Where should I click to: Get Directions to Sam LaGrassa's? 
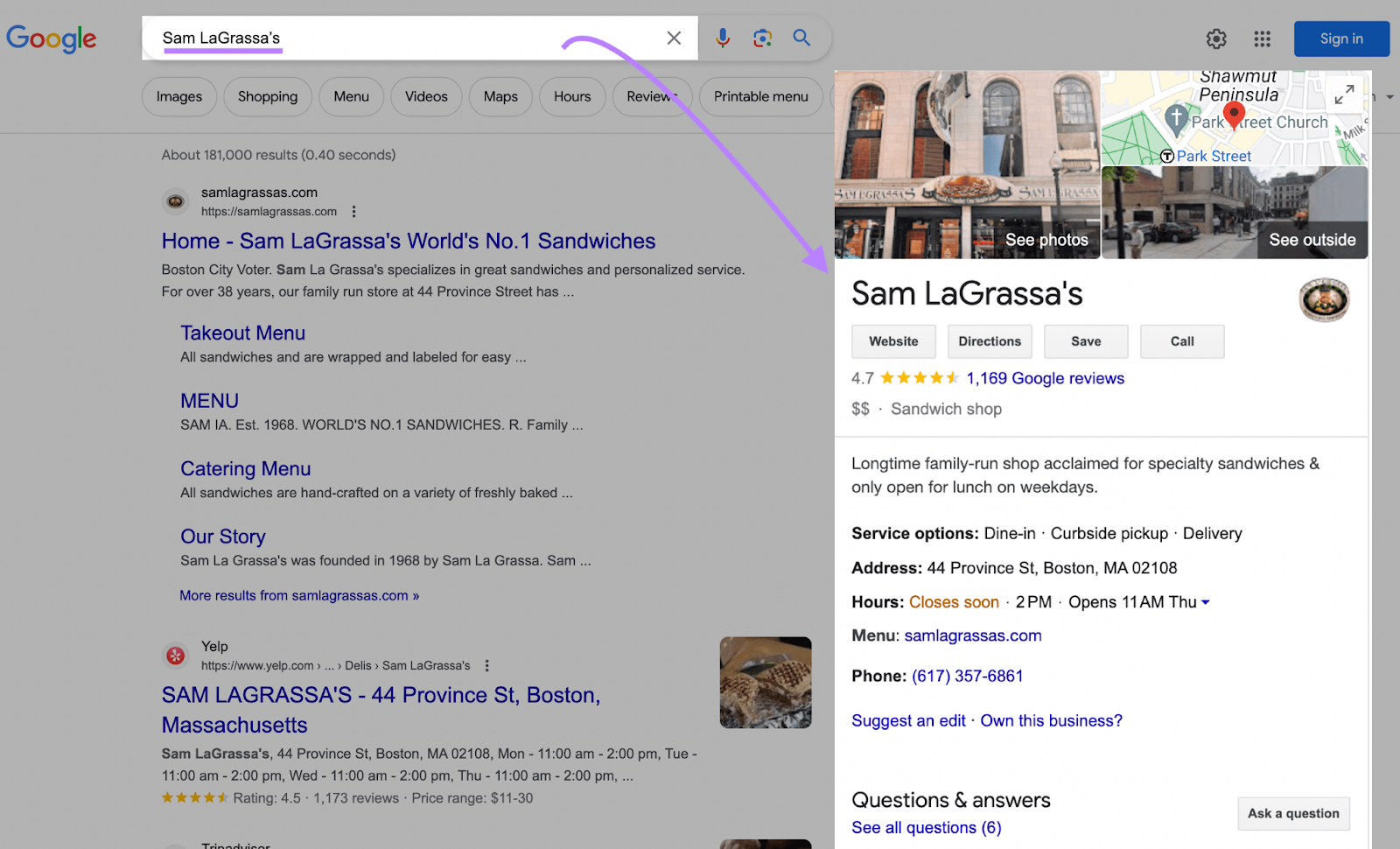pyautogui.click(x=990, y=341)
